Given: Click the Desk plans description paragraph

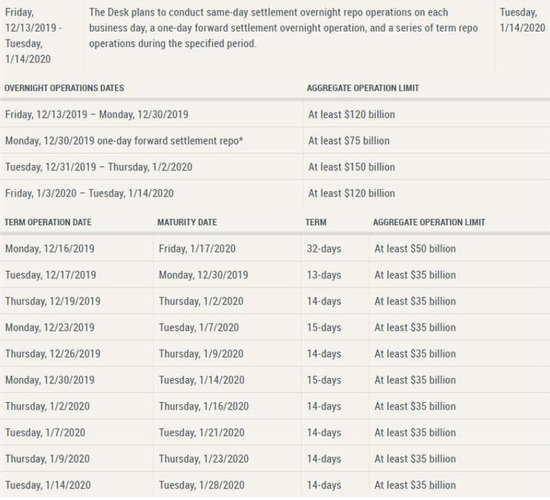Looking at the screenshot, I should 283,28.
